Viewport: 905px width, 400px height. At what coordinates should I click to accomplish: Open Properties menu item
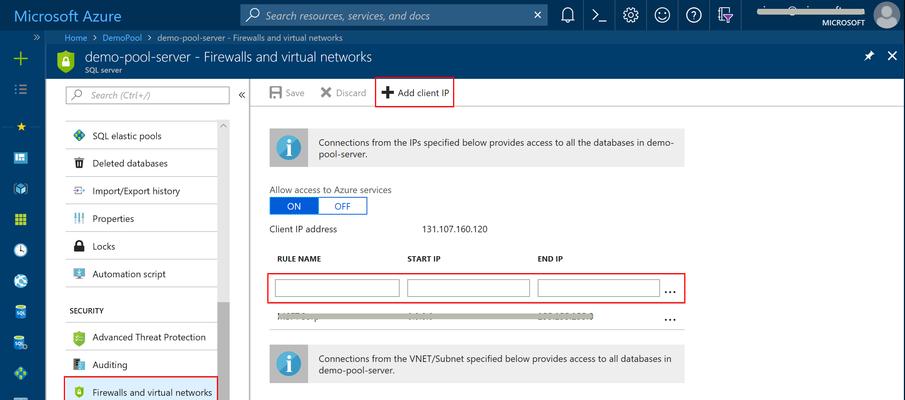[x=142, y=219]
